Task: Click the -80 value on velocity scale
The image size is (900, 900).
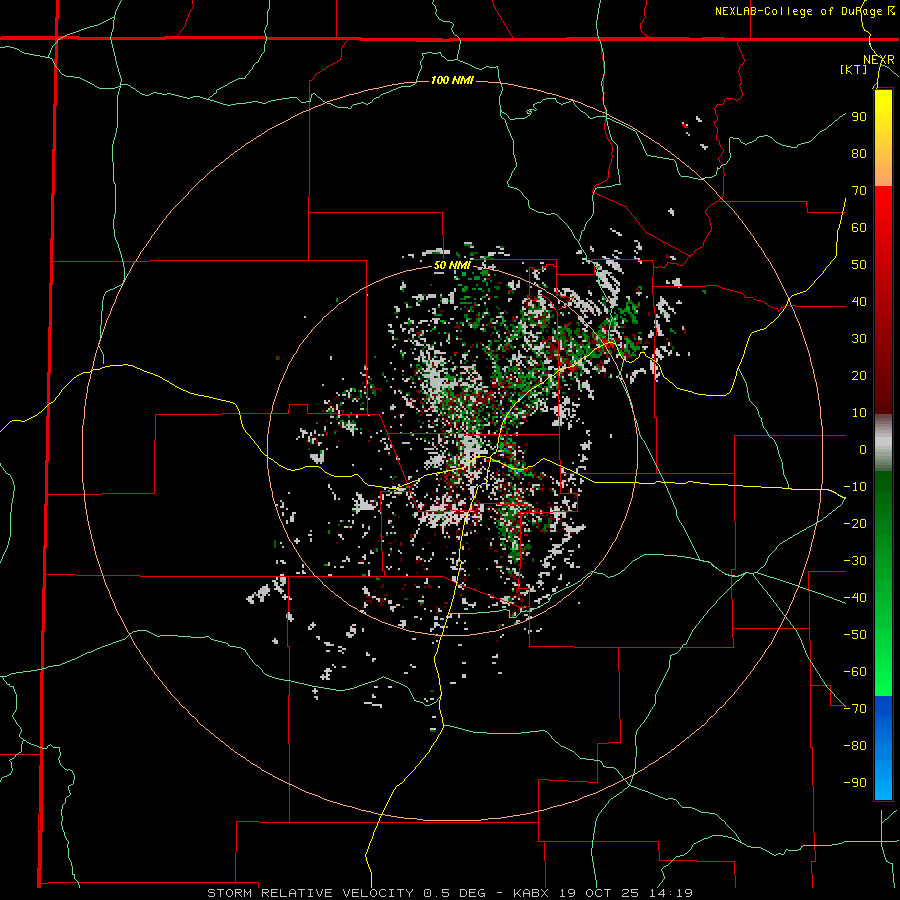Action: pos(855,746)
